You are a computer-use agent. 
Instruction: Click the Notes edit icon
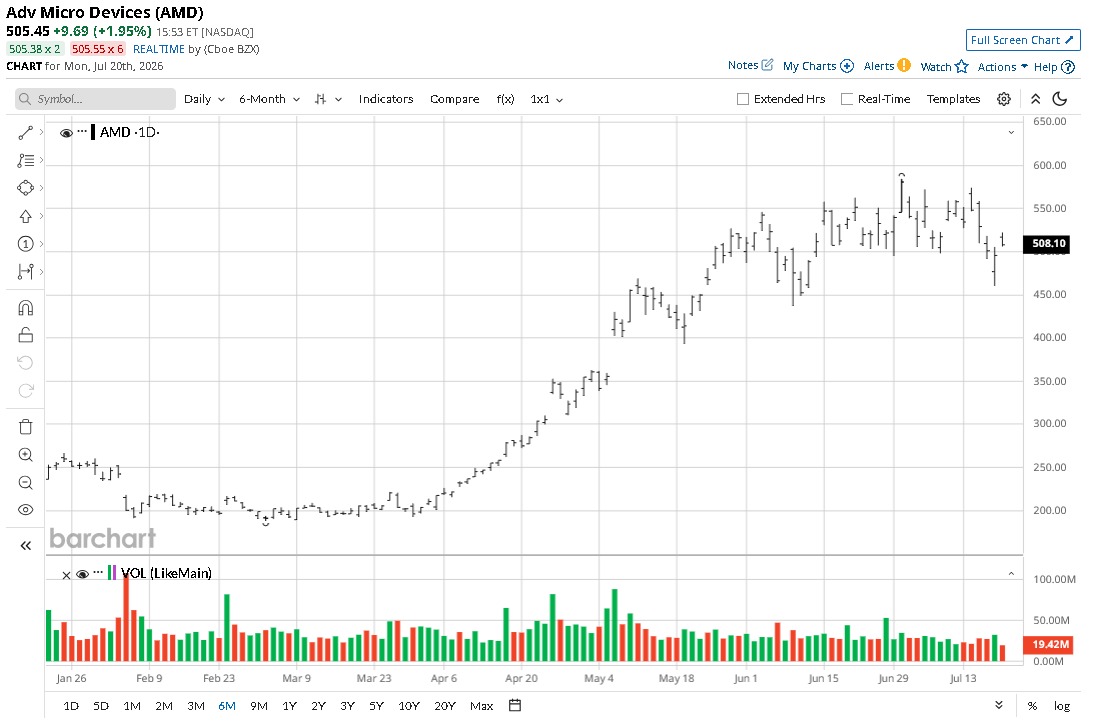click(x=767, y=65)
